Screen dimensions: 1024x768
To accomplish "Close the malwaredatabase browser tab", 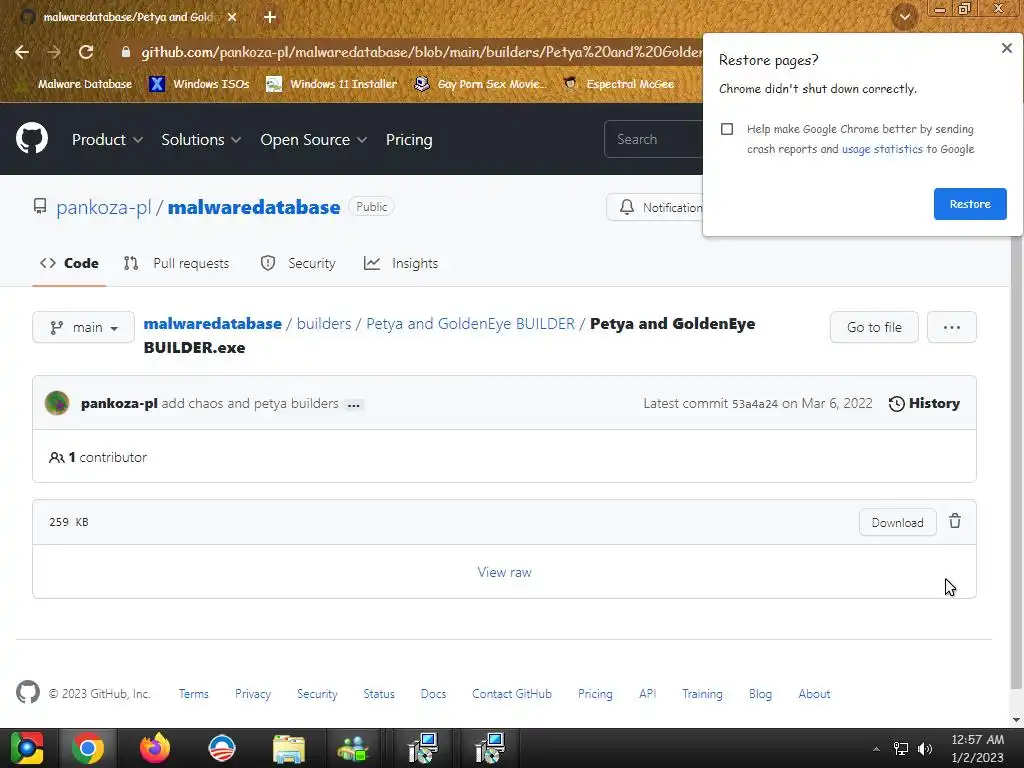I will [x=232, y=17].
